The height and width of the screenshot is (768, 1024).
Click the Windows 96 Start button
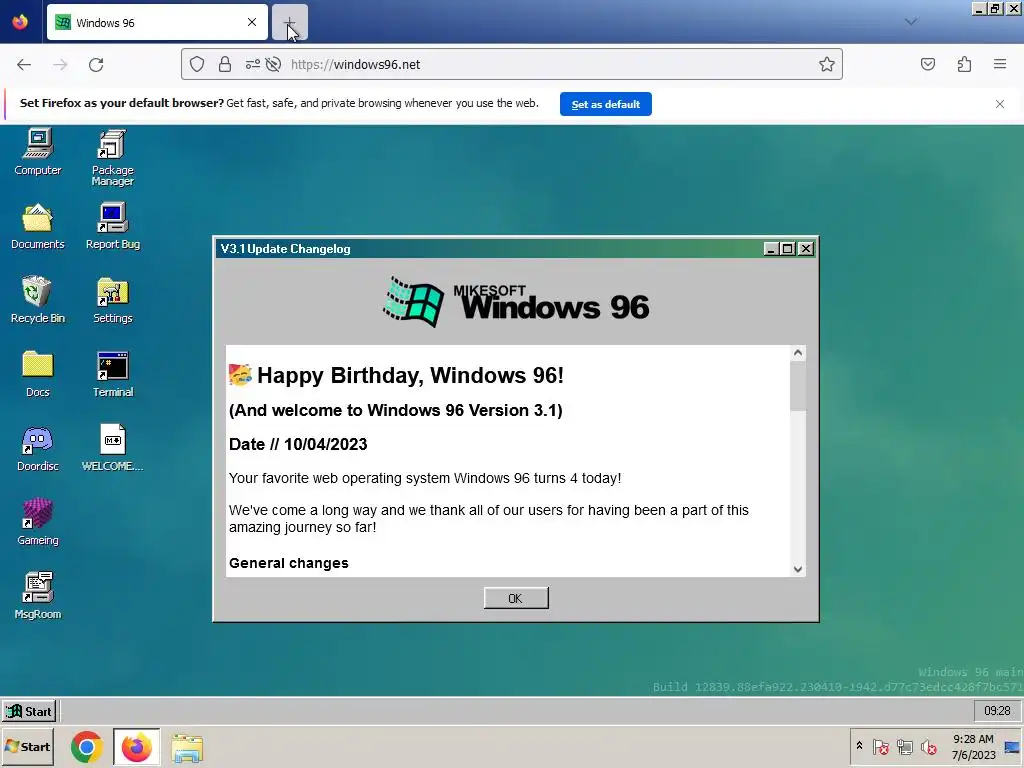(29, 711)
